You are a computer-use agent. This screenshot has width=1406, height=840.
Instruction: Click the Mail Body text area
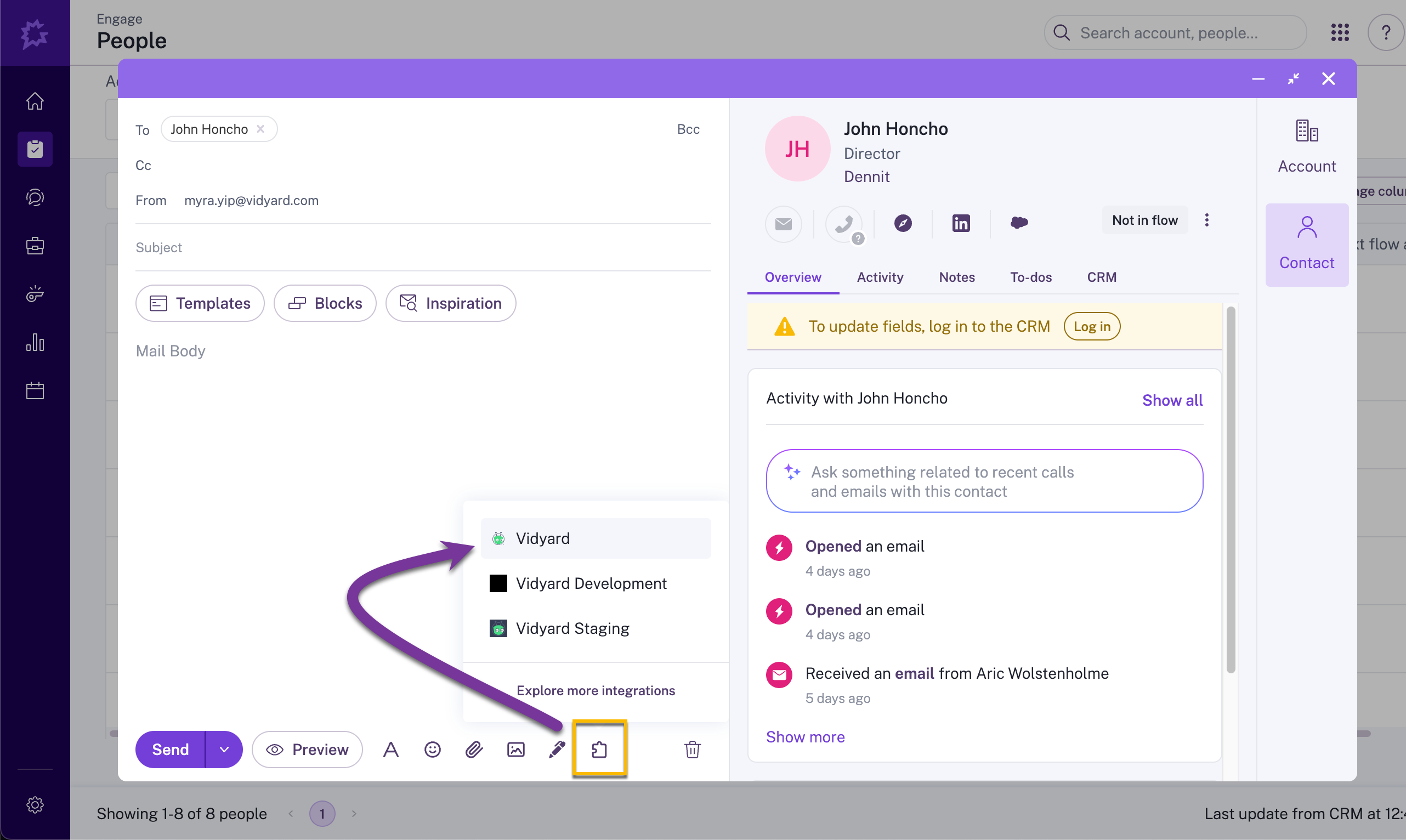tap(423, 351)
